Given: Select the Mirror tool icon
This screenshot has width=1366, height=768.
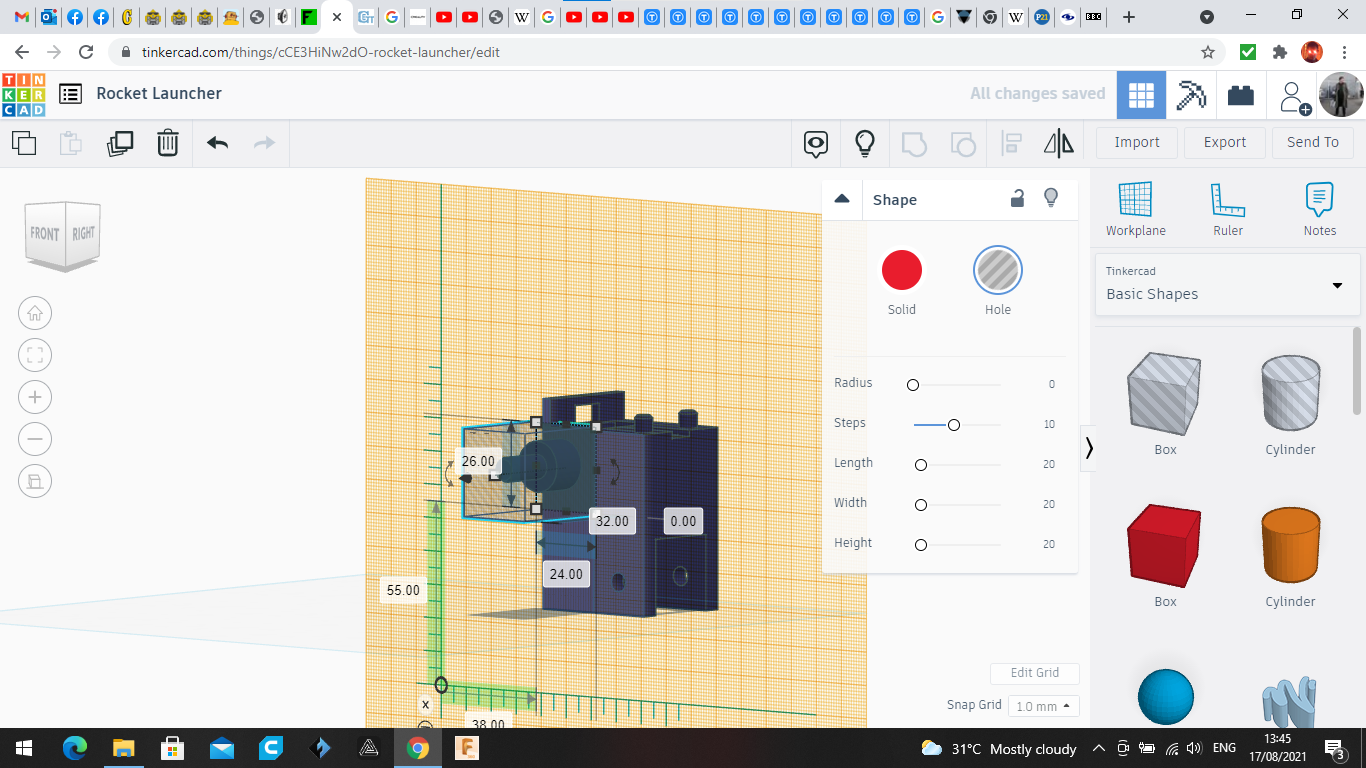Looking at the screenshot, I should pos(1058,143).
